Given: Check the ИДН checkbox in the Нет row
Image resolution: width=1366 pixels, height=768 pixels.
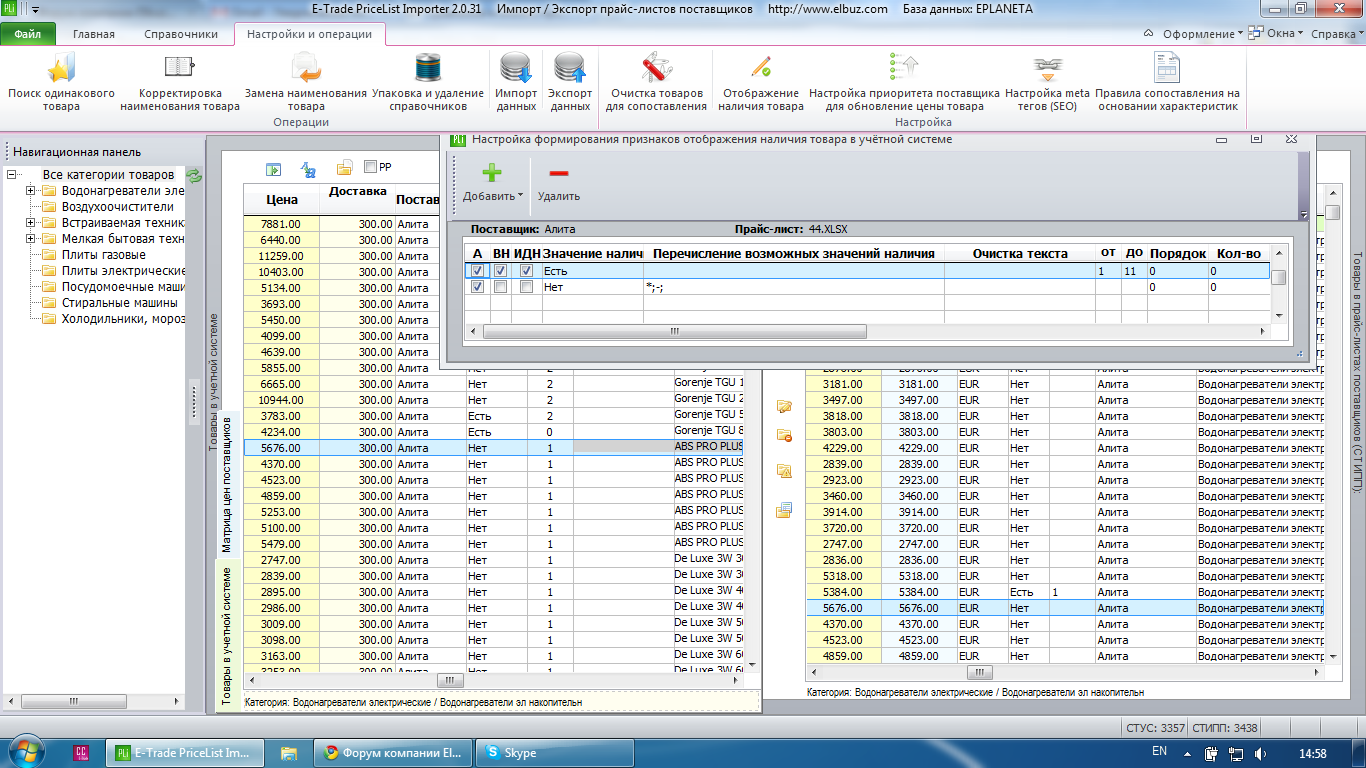Looking at the screenshot, I should pos(526,287).
